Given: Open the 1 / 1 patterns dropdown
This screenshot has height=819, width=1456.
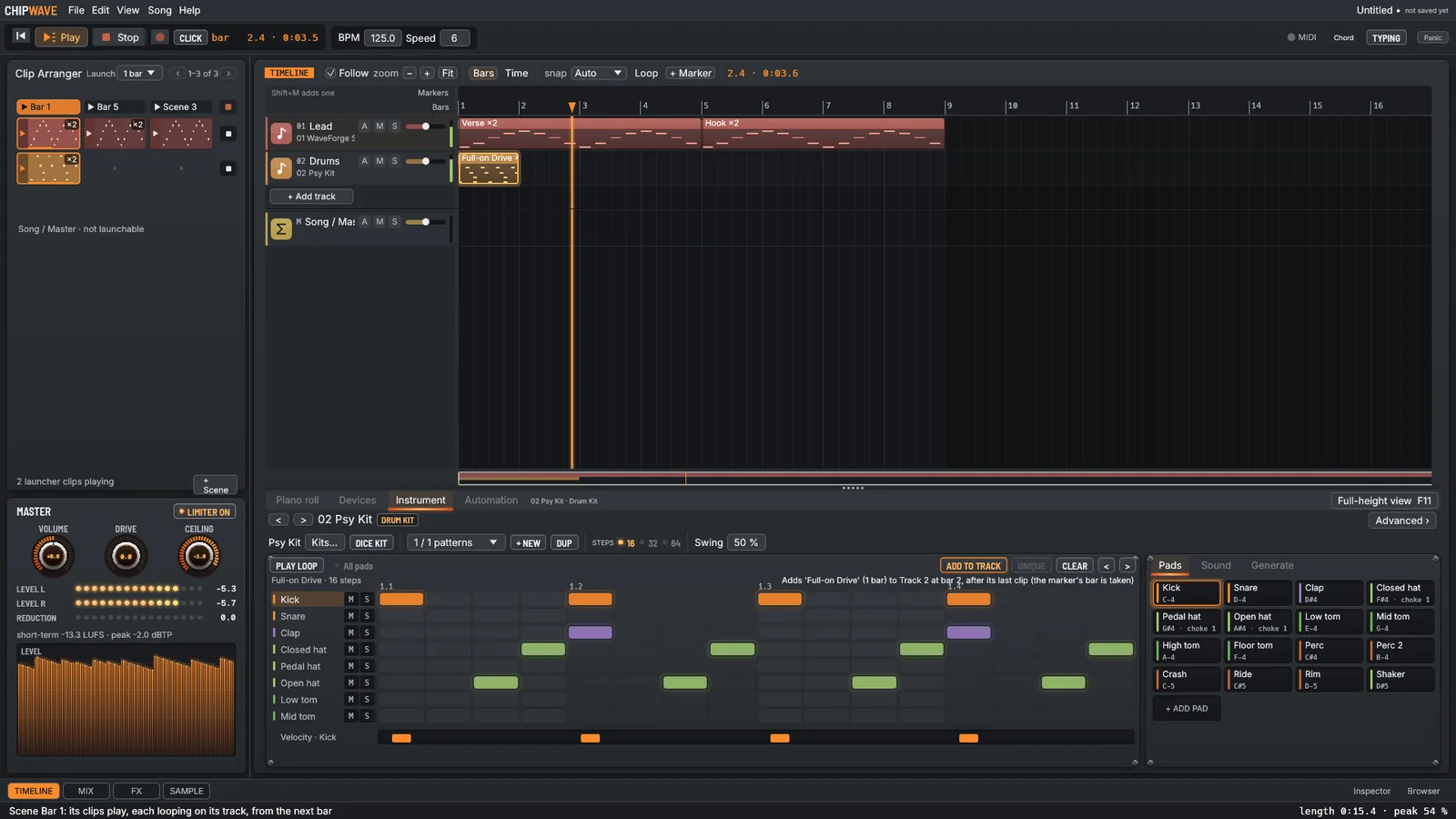Looking at the screenshot, I should coord(455,542).
